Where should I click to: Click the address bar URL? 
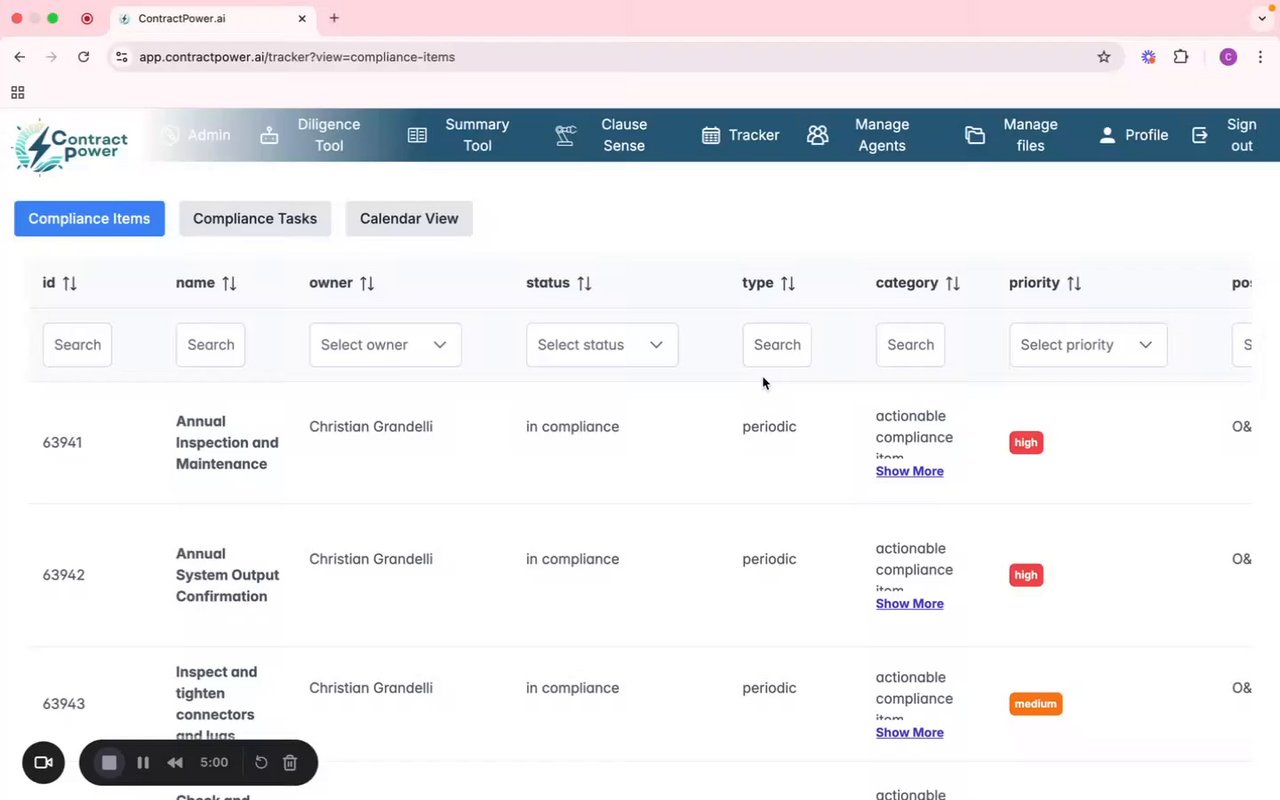click(x=297, y=57)
